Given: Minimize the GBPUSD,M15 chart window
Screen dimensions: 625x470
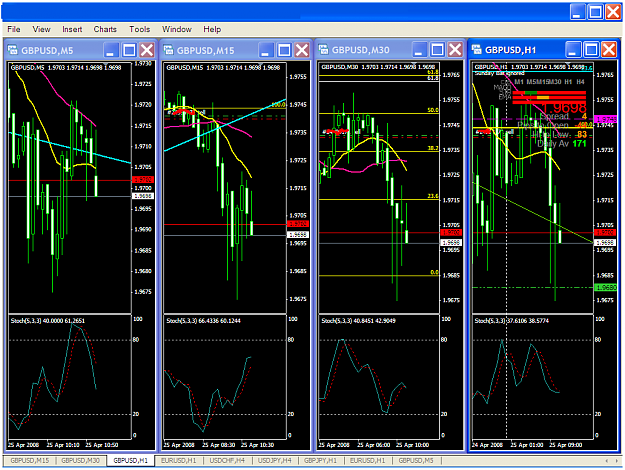Looking at the screenshot, I should (266, 50).
